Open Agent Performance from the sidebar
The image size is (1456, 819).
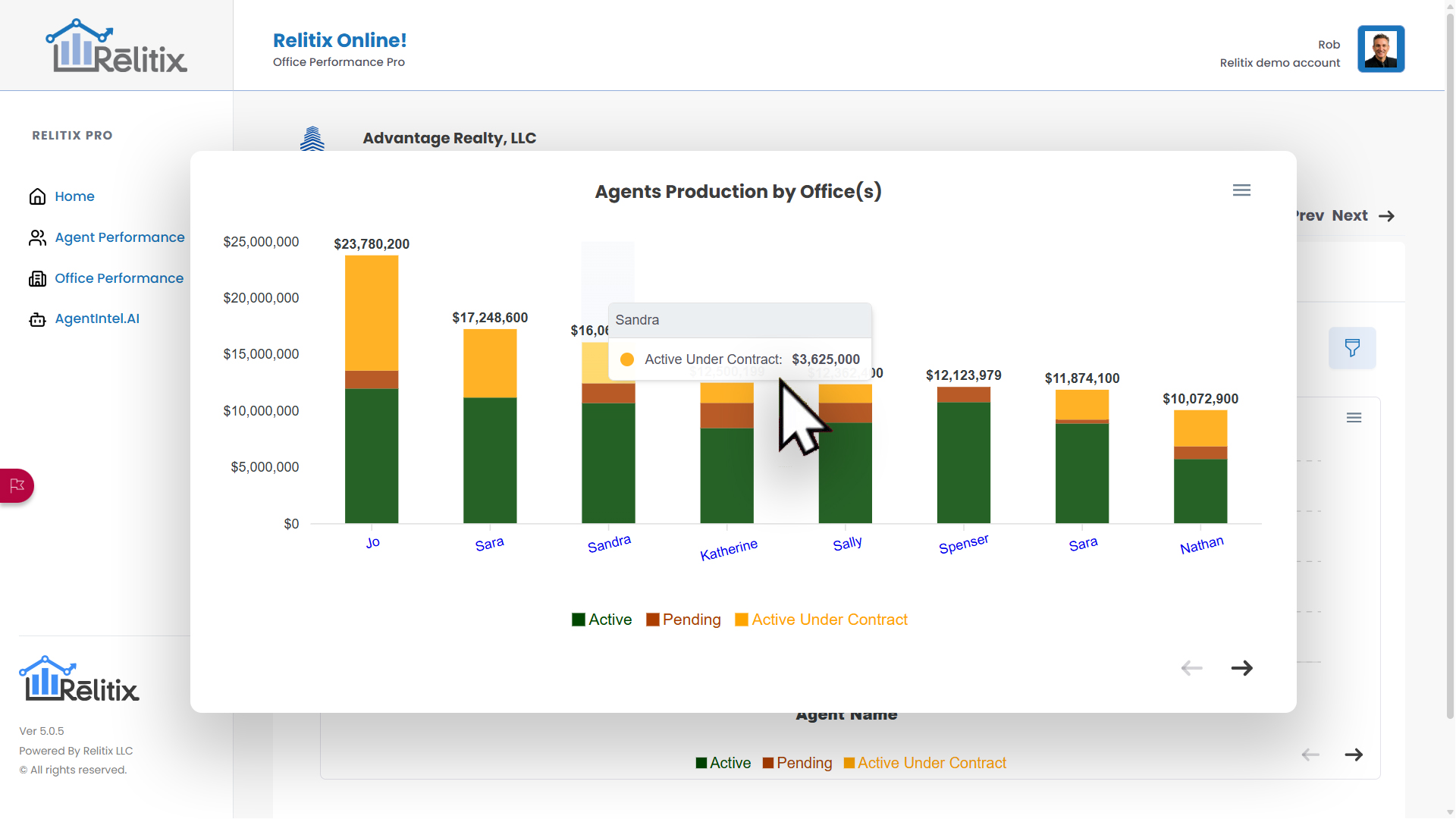pos(120,237)
